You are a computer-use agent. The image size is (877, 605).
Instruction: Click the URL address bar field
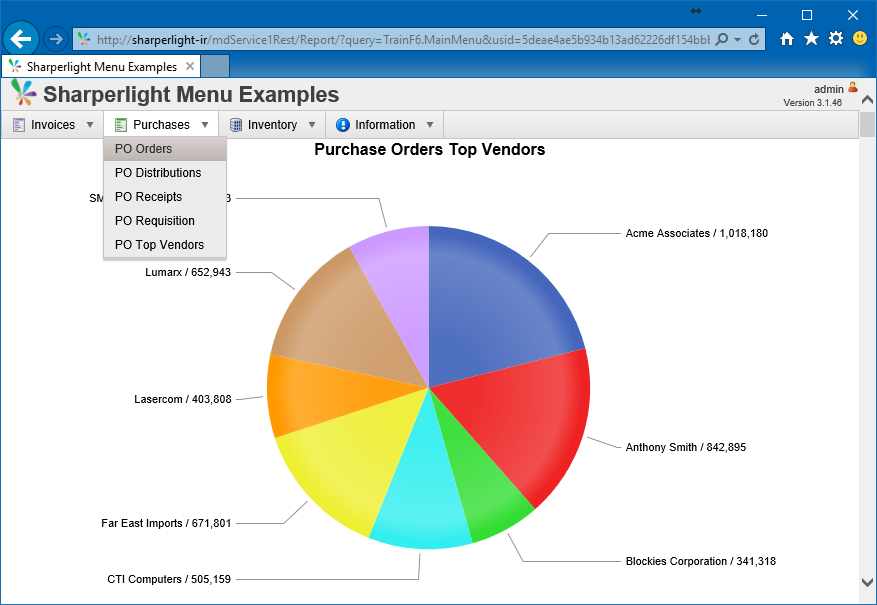click(403, 40)
